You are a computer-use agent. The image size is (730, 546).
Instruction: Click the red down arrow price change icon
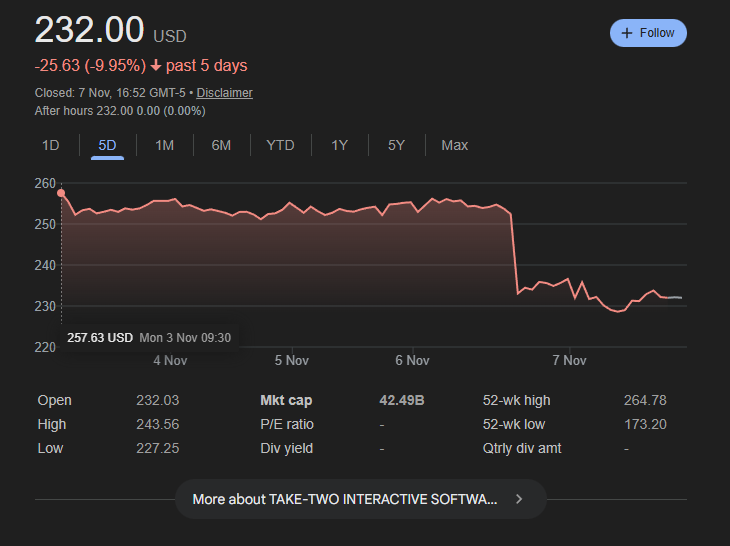coord(156,66)
